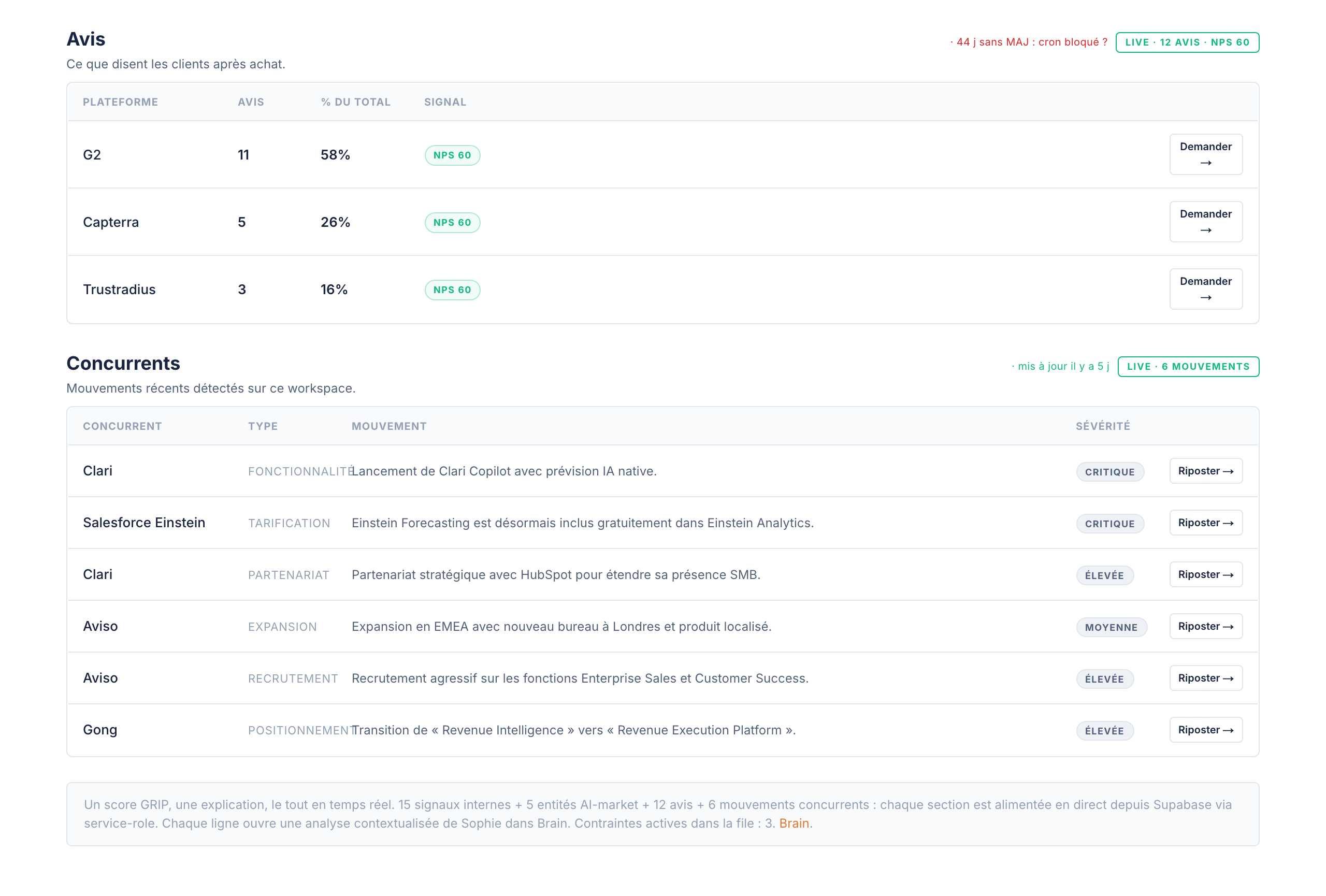This screenshot has height=896, width=1326.
Task: Click ÉLEVÉE badge in Aviso recruitment row
Action: pos(1105,680)
